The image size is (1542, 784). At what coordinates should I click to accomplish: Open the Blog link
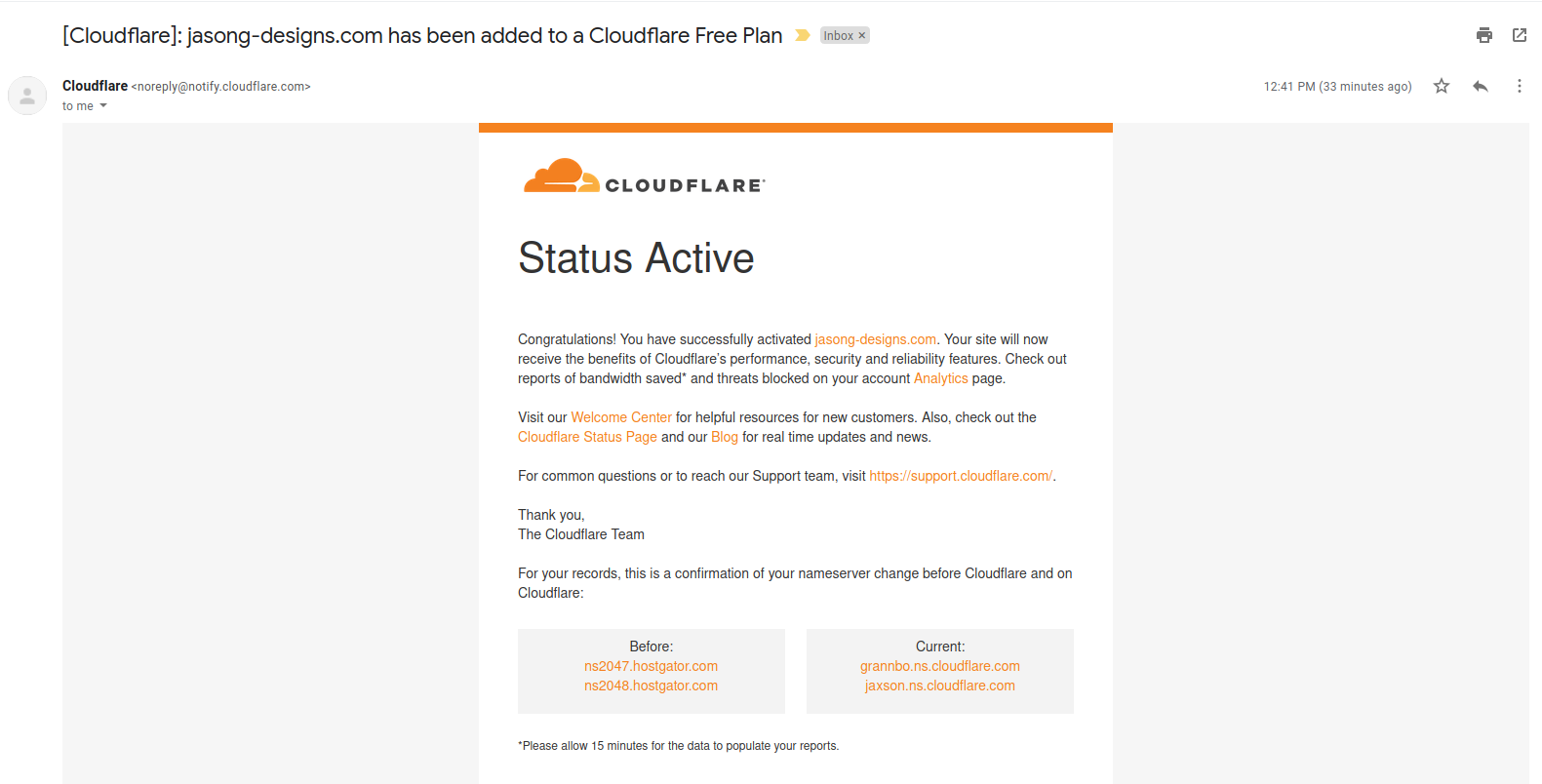point(724,437)
